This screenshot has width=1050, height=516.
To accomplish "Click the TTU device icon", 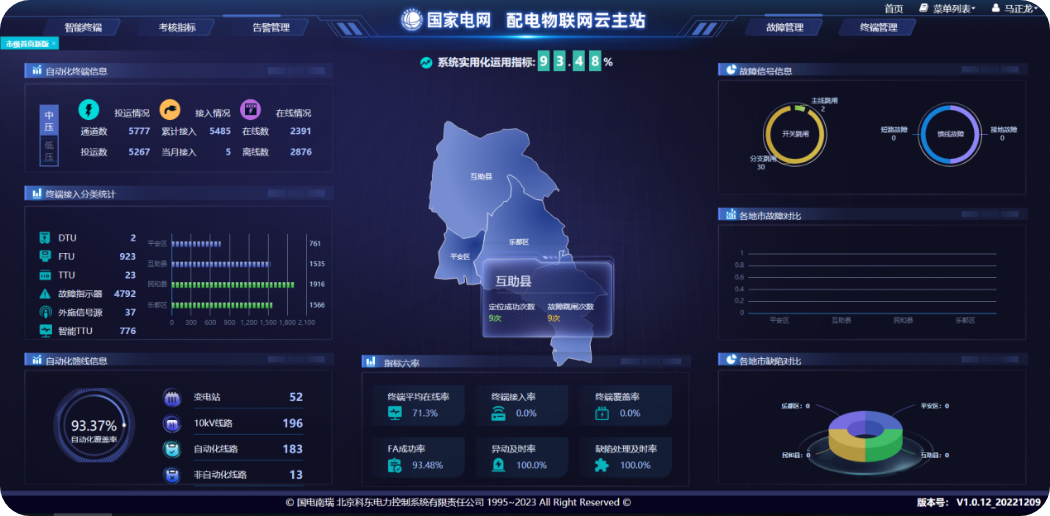I will (45, 275).
